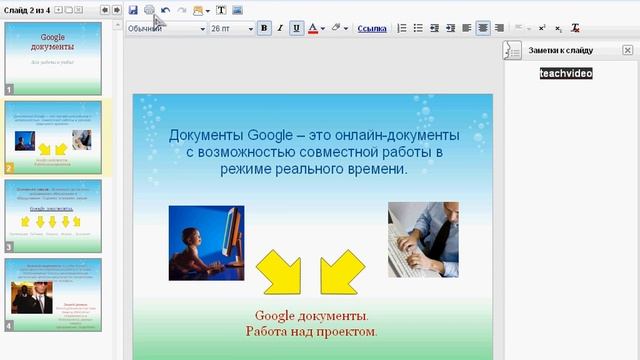The image size is (640, 360).
Task: Click the "teachvideo" note text
Action: click(x=566, y=73)
